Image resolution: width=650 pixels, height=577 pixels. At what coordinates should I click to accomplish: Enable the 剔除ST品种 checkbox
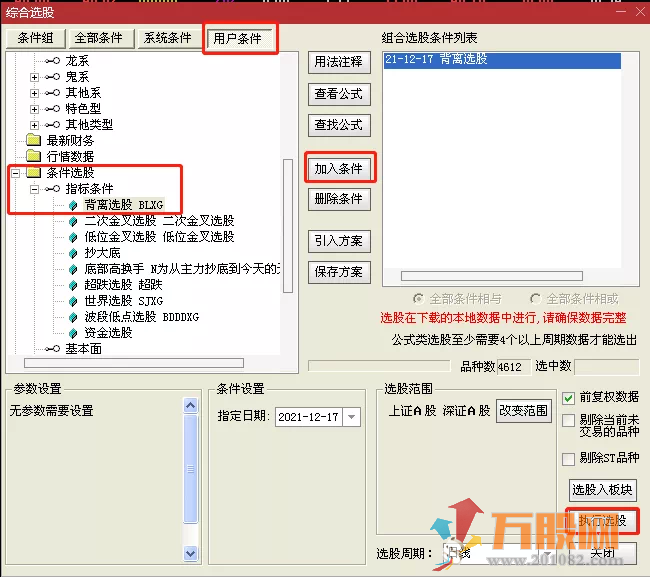[568, 459]
